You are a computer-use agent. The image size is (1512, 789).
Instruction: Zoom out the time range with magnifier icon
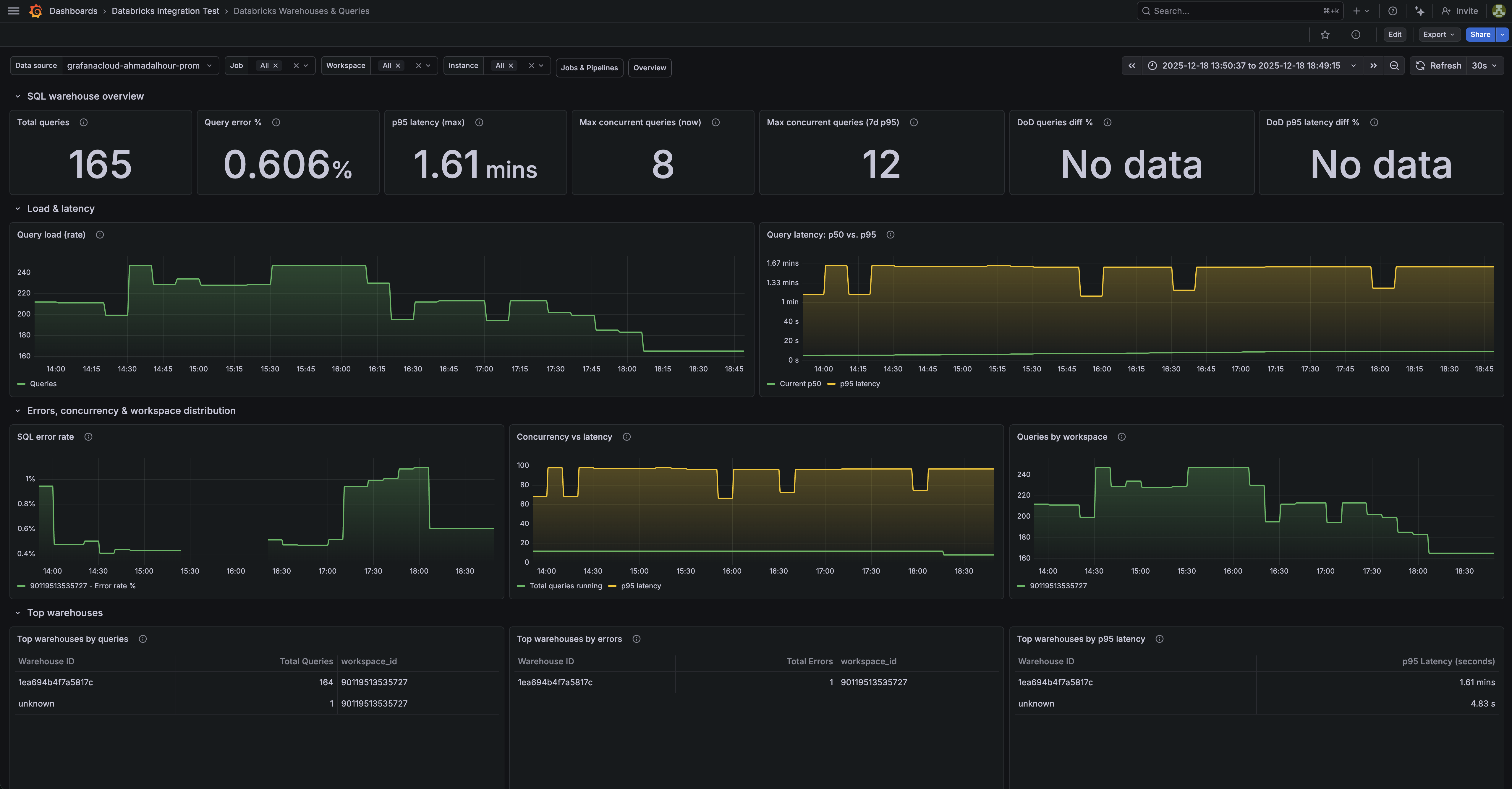[1394, 66]
